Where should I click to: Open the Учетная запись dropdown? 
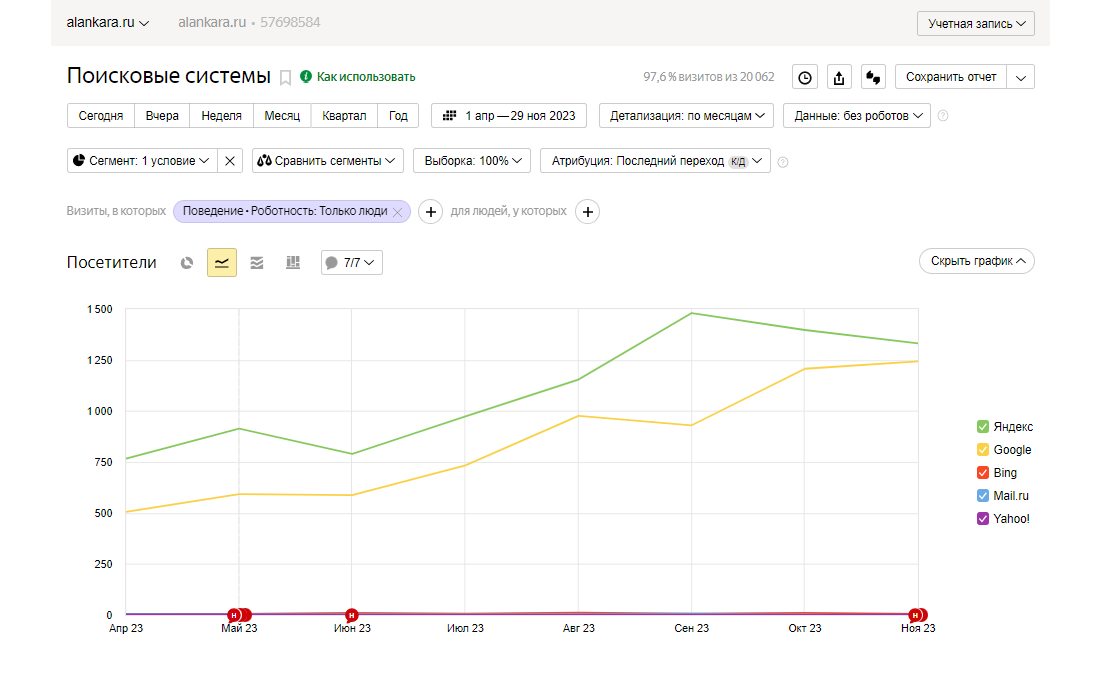(976, 24)
